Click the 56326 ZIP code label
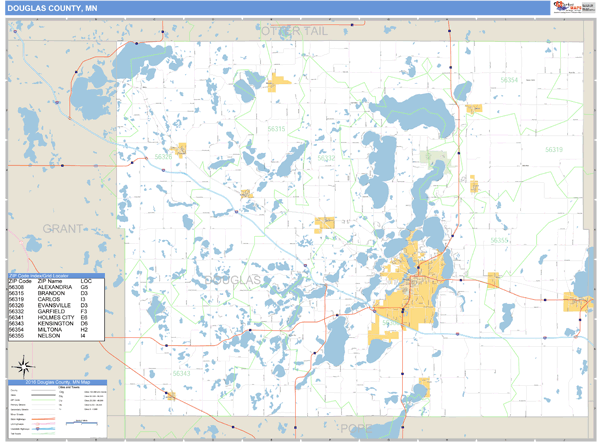This screenshot has height=442, width=600. coord(162,156)
